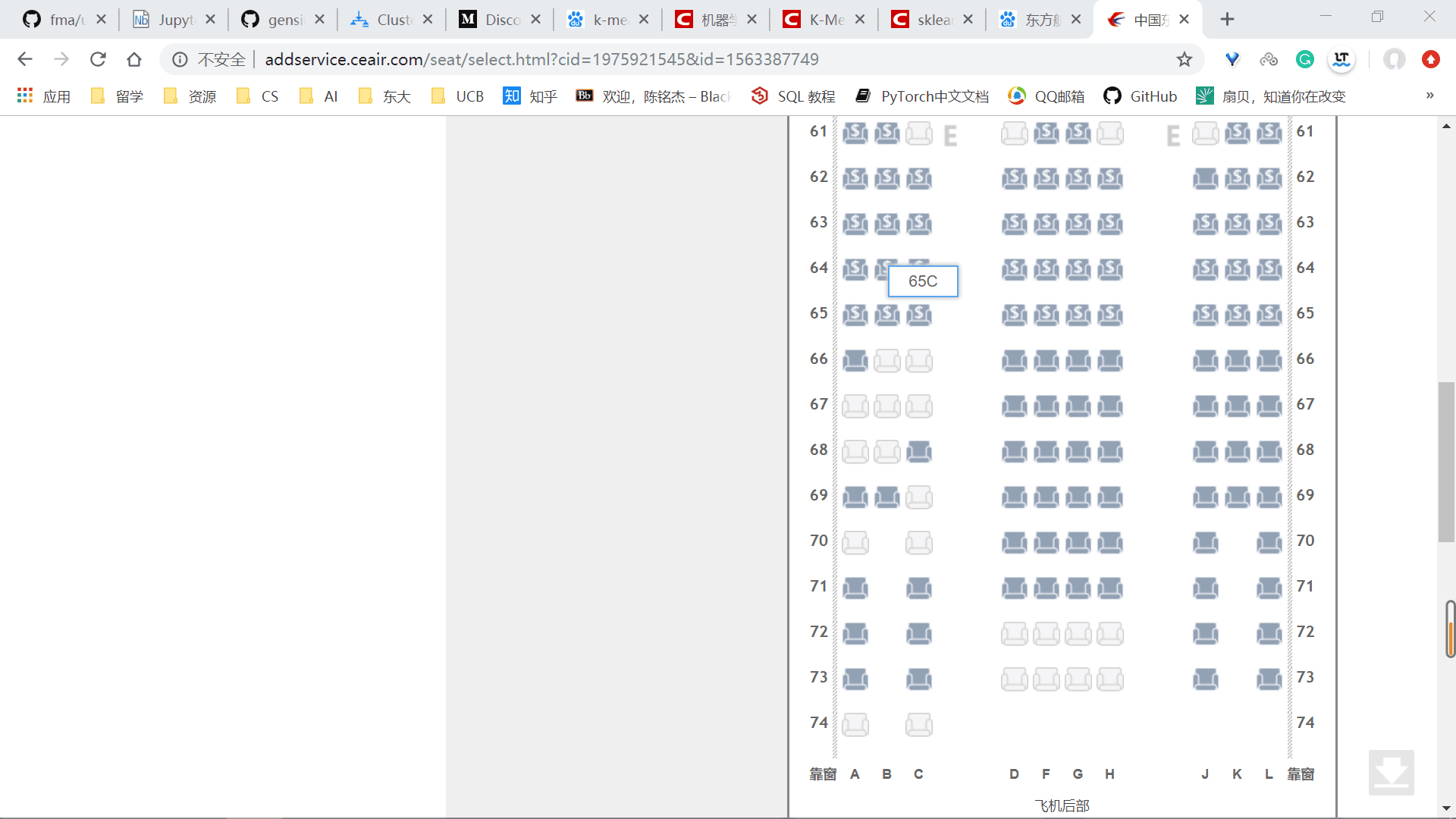Select available seat 67A
Screen dimensions: 1456x819
[x=855, y=406]
